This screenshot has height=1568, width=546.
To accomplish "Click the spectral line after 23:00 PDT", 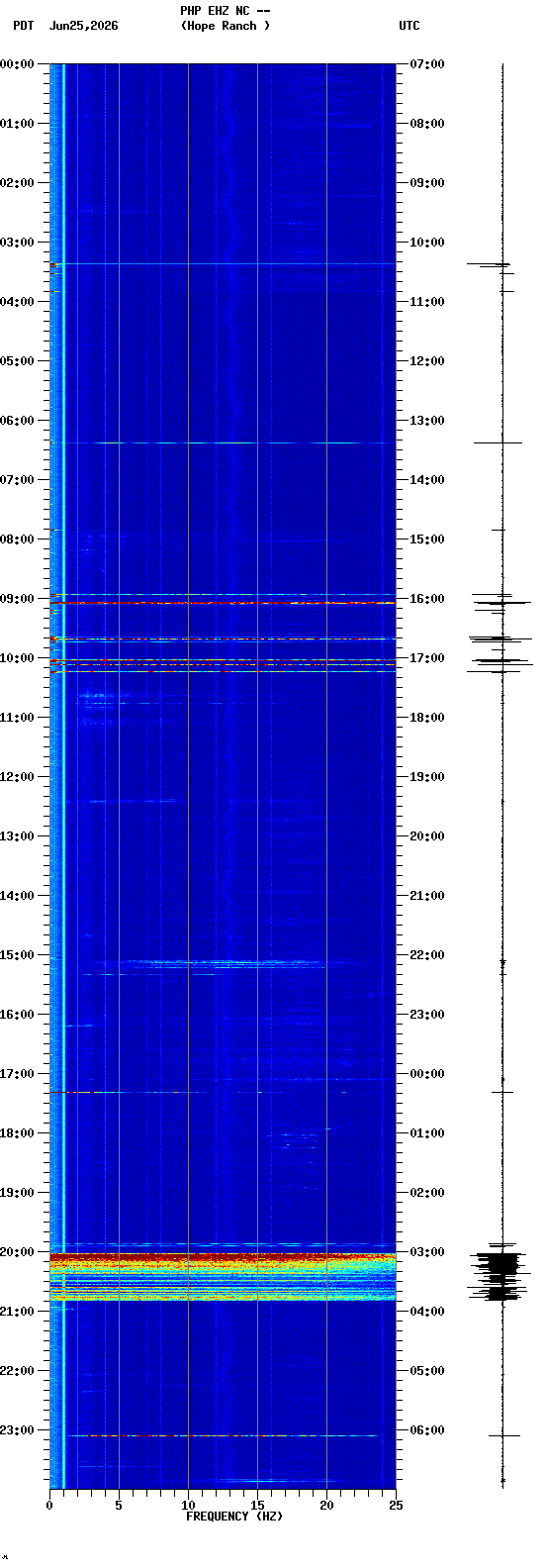I will pyautogui.click(x=223, y=1435).
